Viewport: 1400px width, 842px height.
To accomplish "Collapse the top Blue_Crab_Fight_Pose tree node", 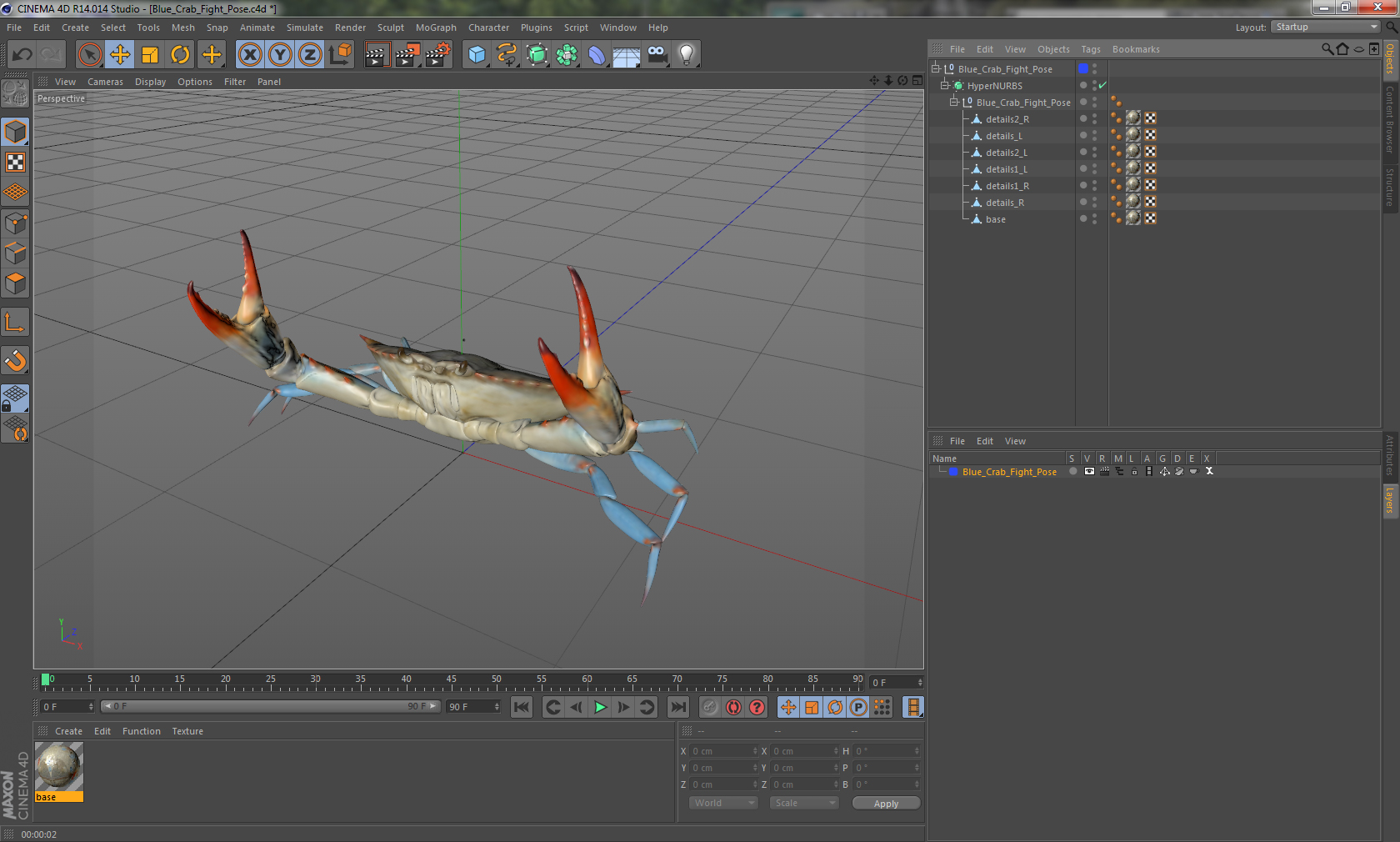I will click(936, 68).
